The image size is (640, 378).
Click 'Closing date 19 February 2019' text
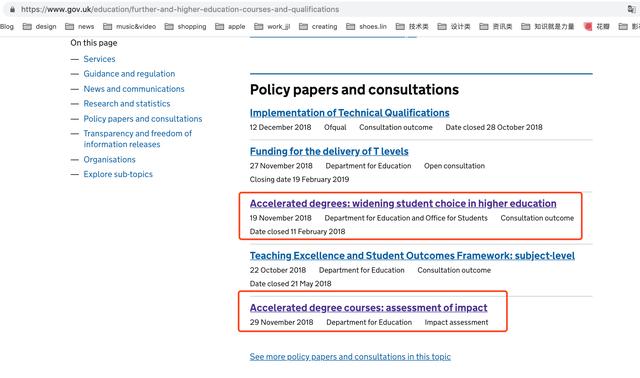[299, 180]
